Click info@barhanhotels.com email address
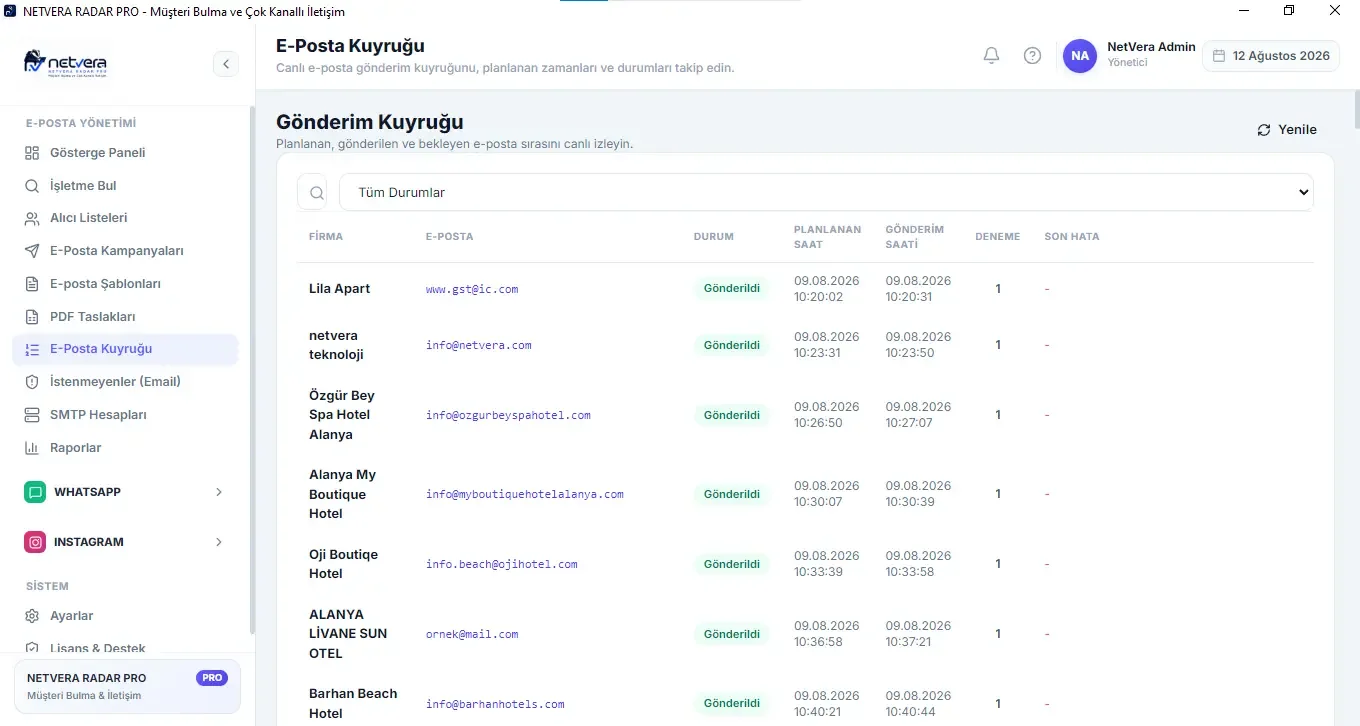The height and width of the screenshot is (726, 1360). [x=495, y=704]
